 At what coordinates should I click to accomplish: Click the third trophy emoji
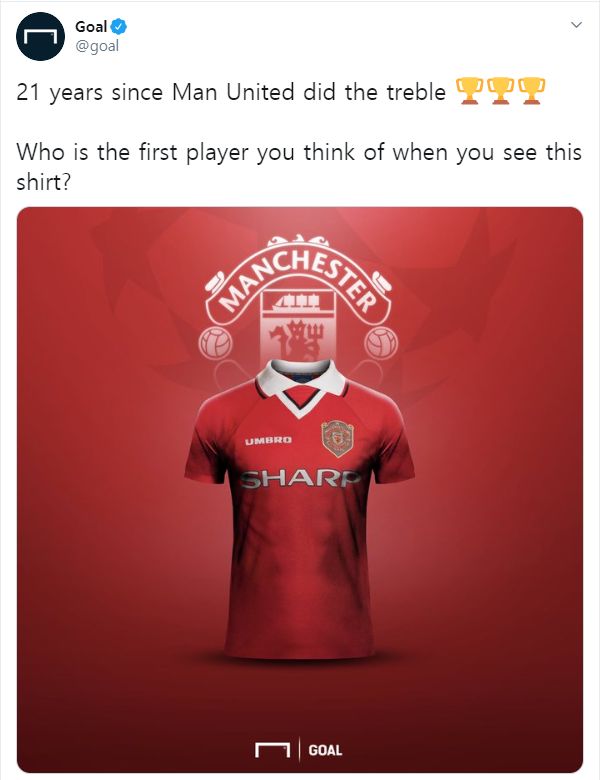pyautogui.click(x=532, y=91)
